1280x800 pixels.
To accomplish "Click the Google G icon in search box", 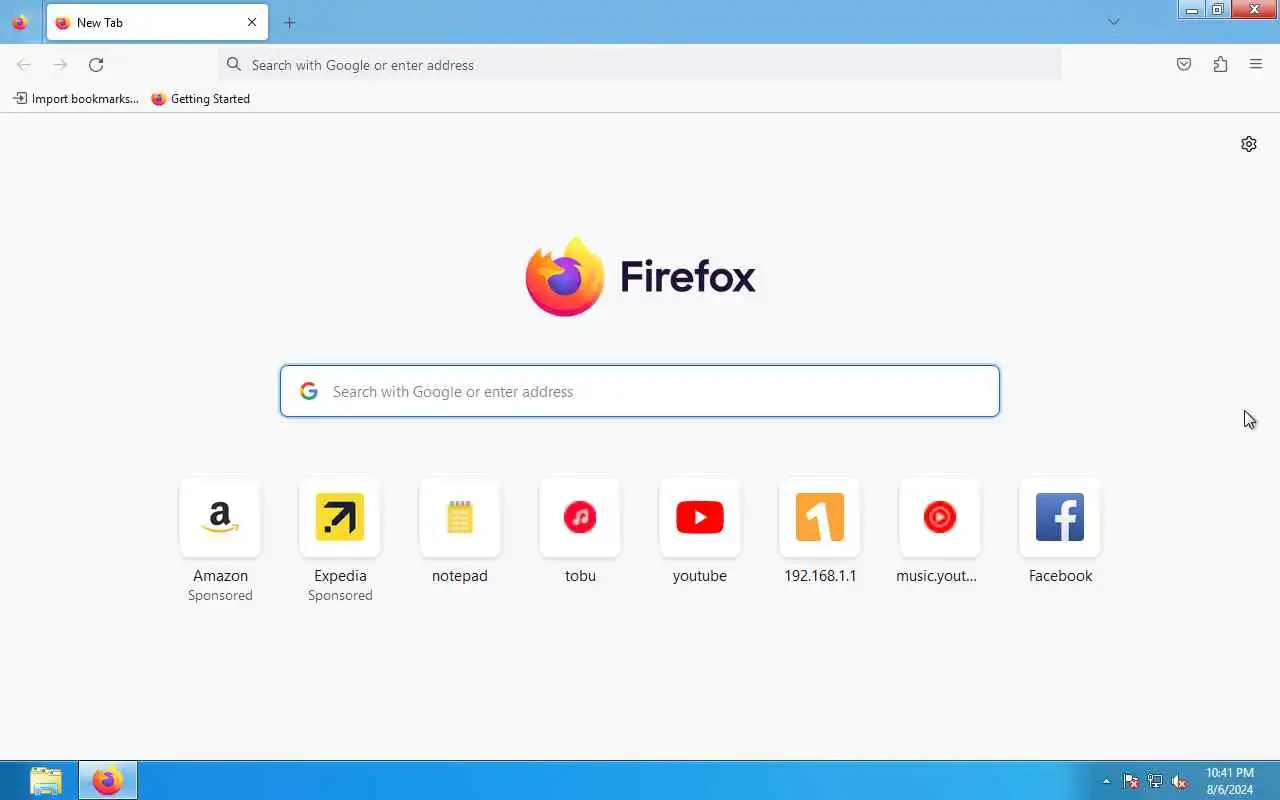I will coord(309,391).
